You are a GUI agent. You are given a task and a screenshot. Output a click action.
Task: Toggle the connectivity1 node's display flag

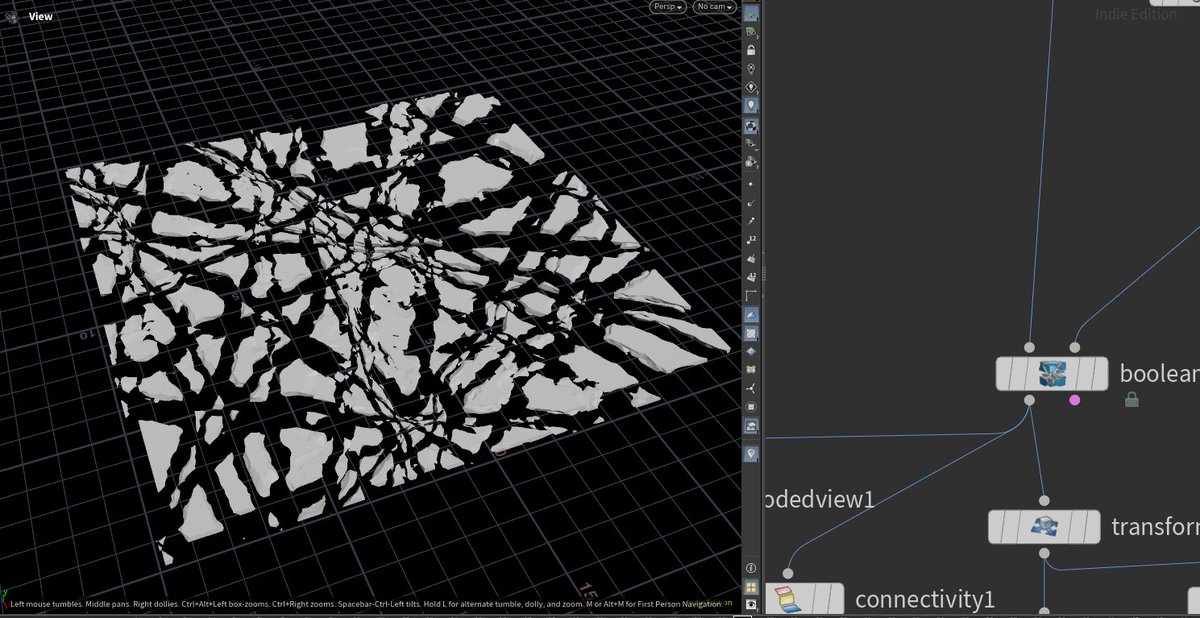tap(835, 600)
